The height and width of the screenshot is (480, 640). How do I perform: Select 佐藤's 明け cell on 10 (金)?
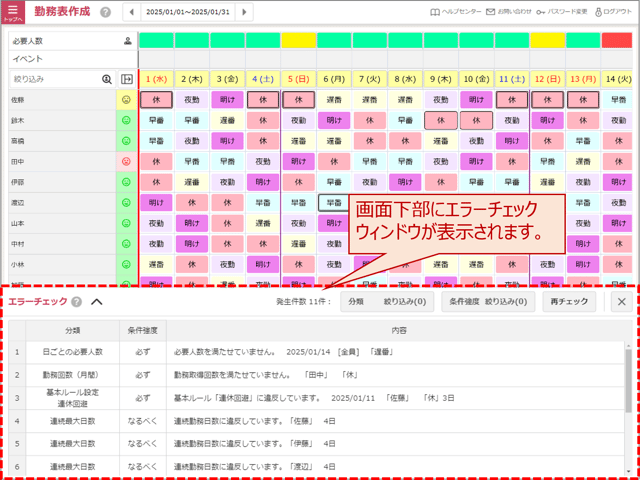pos(476,100)
